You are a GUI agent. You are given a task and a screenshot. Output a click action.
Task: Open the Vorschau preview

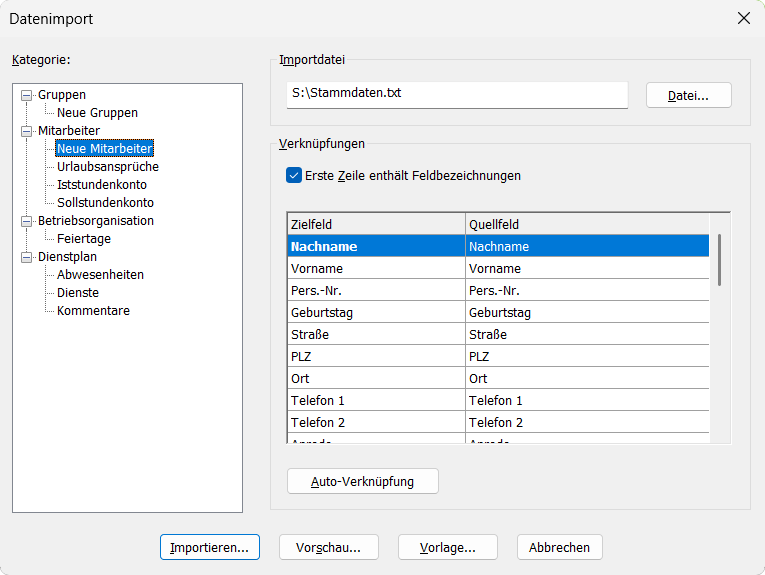tap(328, 547)
